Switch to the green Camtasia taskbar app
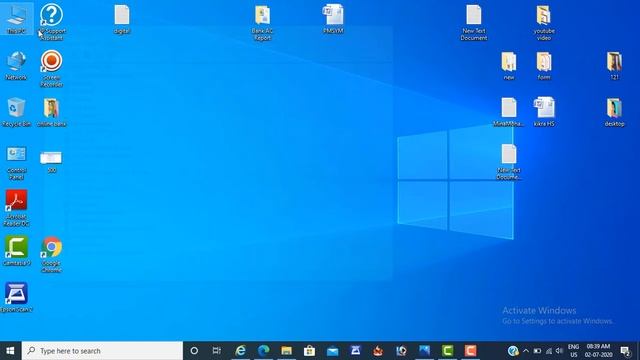This screenshot has height=360, width=640. 447,351
